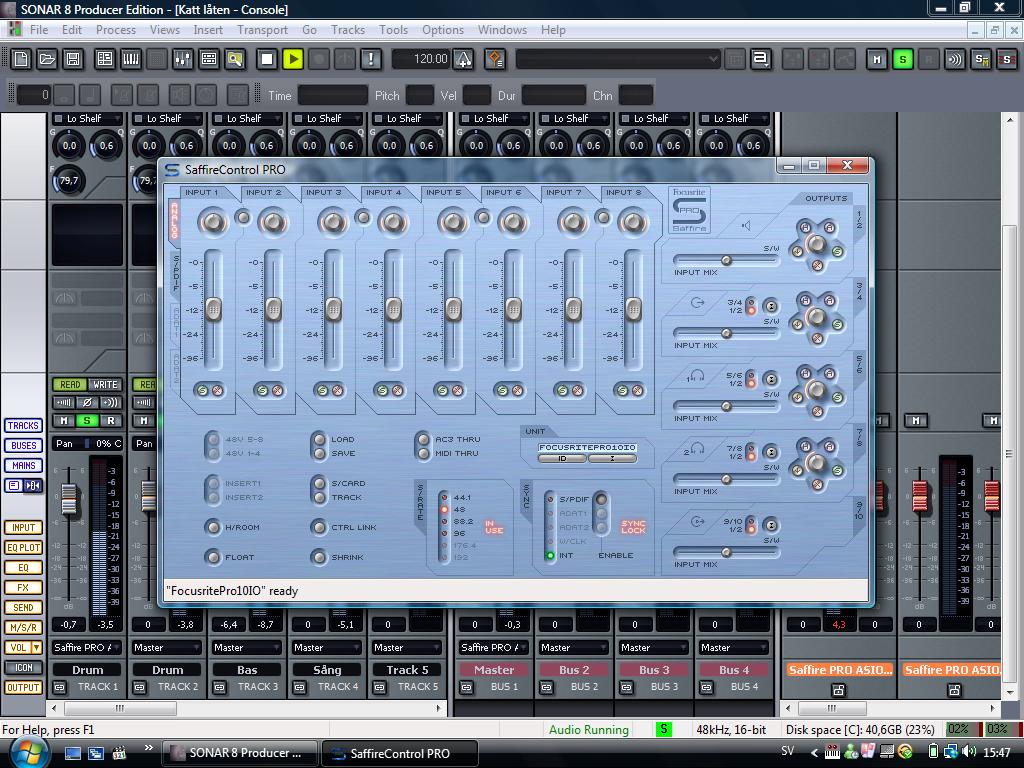
Task: Click the global Solo S toolbar button
Action: coord(903,59)
